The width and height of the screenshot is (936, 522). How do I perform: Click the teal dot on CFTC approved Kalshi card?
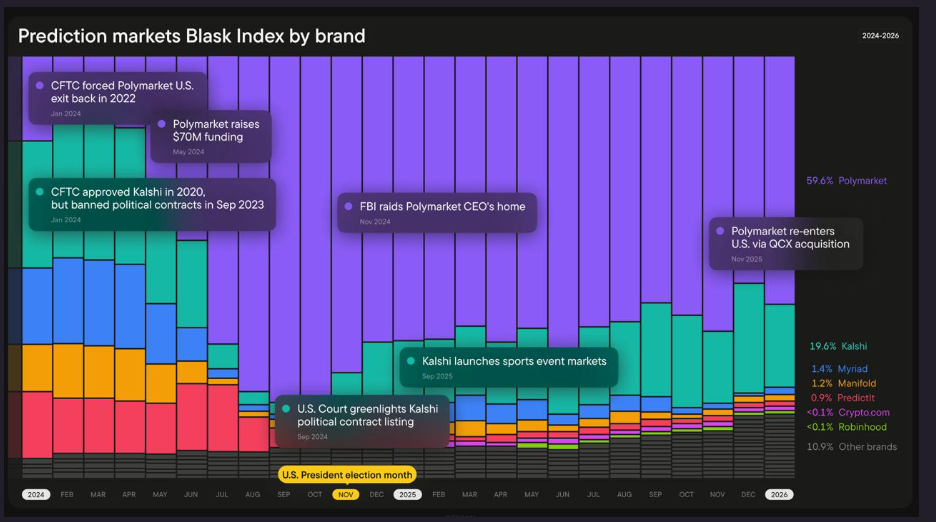(40, 192)
